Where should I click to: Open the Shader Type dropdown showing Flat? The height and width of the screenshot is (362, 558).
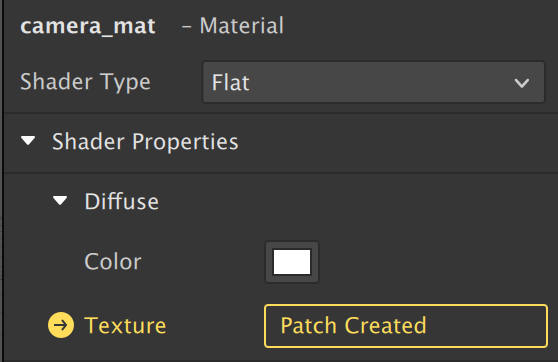click(373, 82)
